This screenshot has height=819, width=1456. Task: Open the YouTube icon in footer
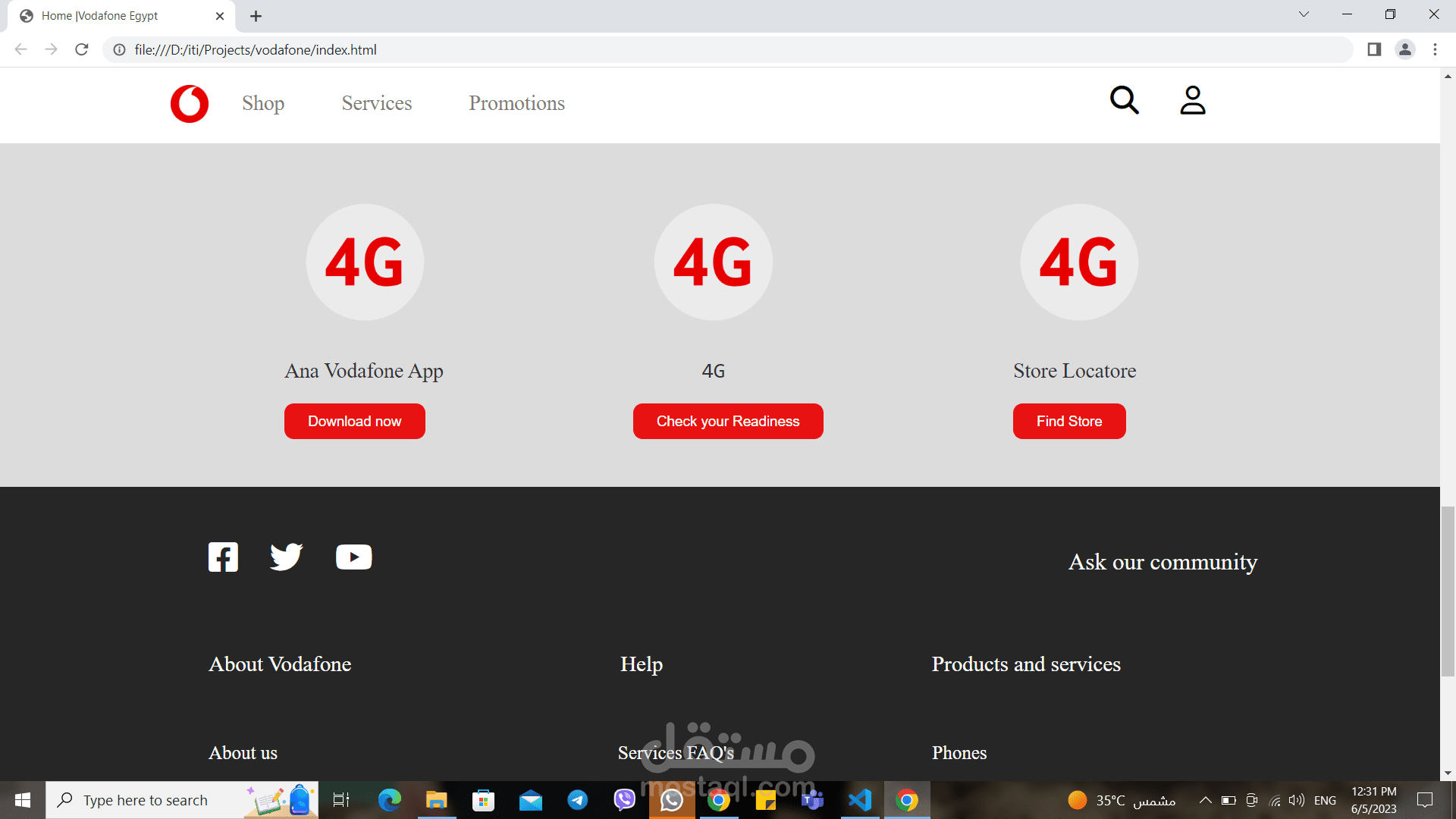click(353, 557)
